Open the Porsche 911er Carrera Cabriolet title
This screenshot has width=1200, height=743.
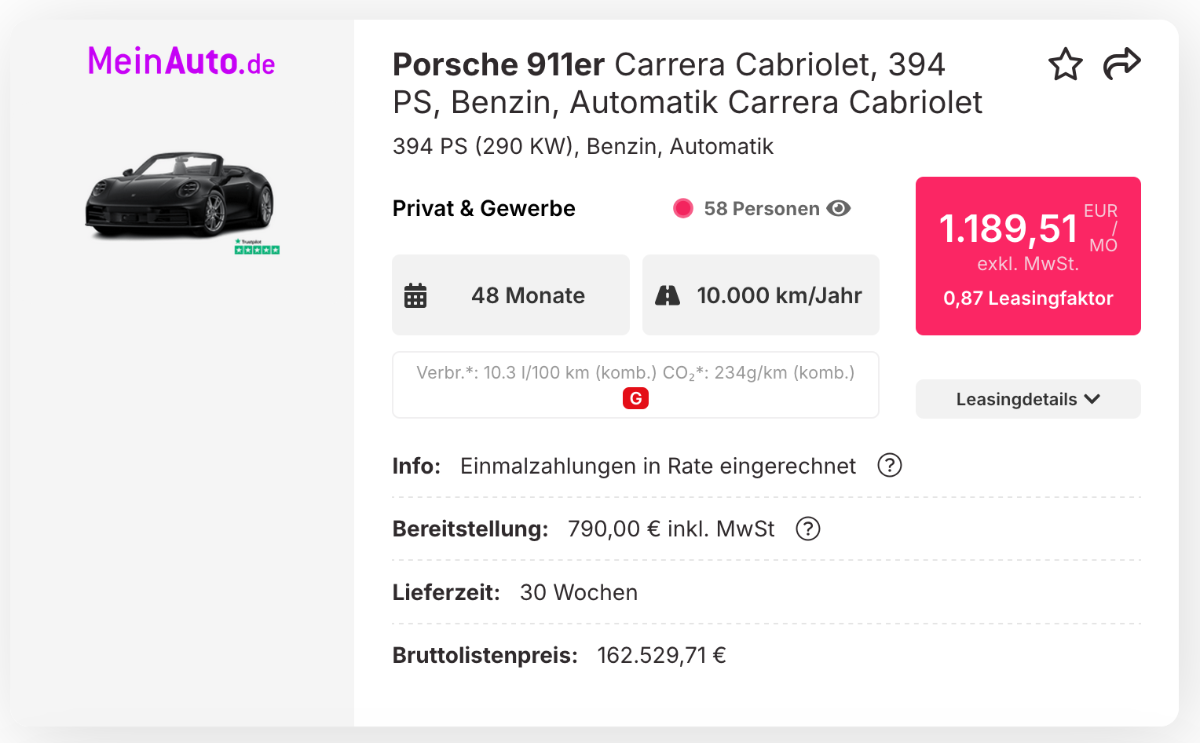pyautogui.click(x=688, y=83)
